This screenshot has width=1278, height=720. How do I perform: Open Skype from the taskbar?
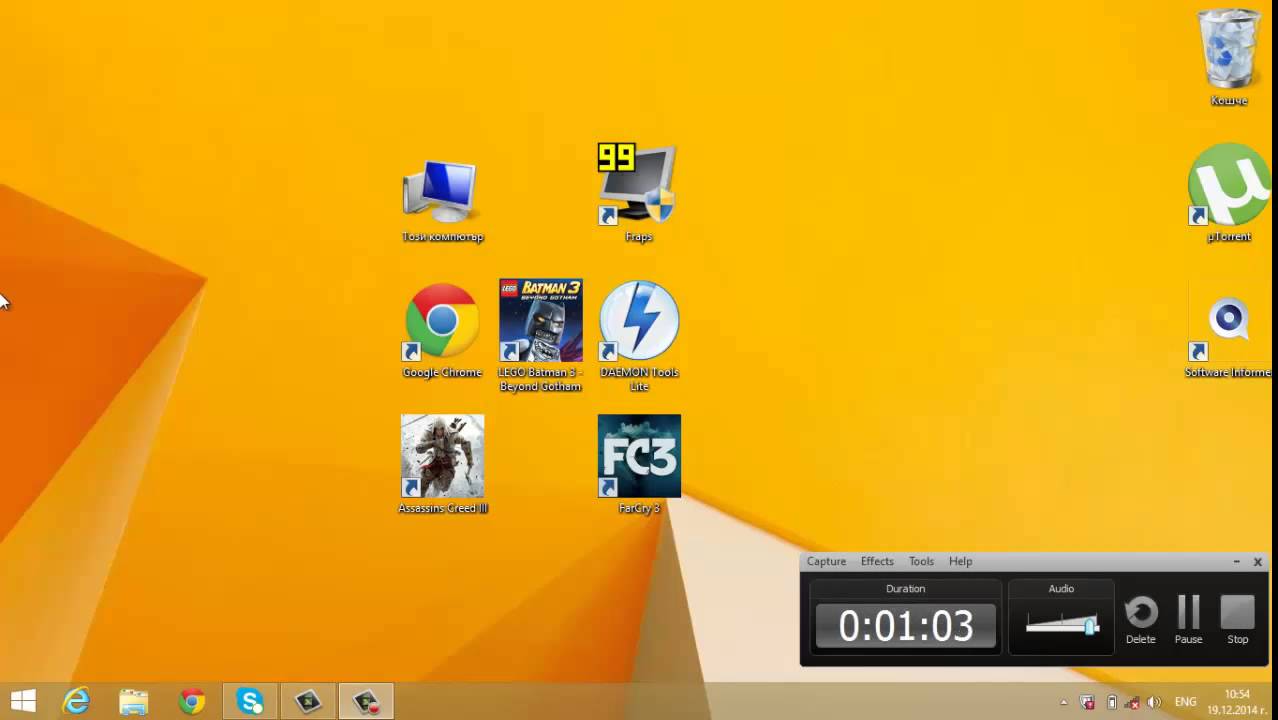(x=250, y=701)
